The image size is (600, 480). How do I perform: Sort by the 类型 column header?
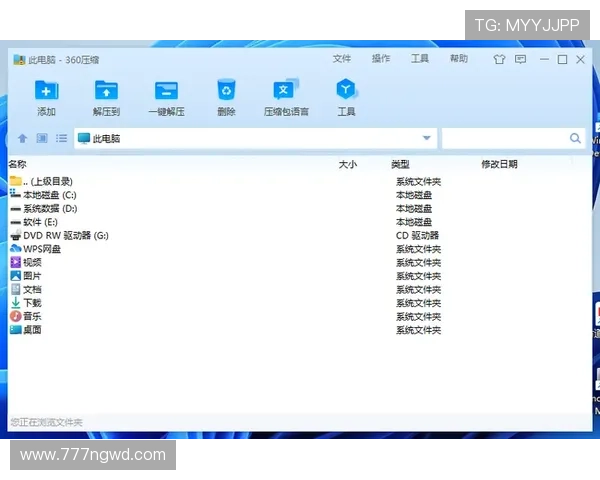400,165
